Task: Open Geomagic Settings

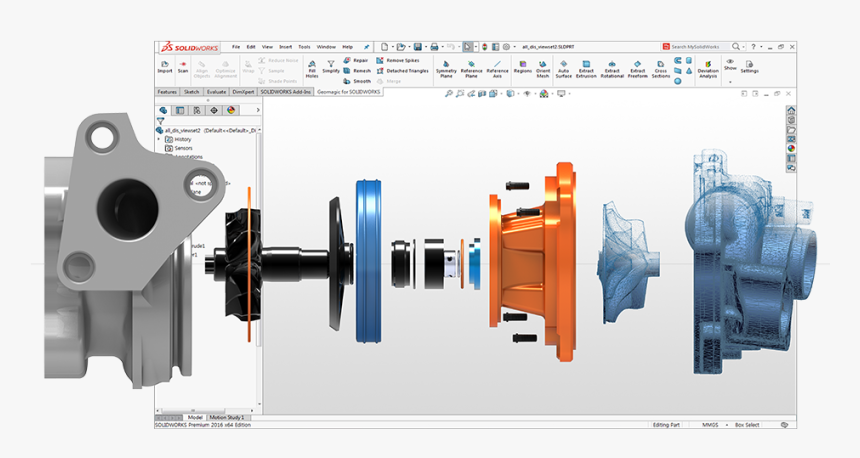Action: [x=749, y=67]
